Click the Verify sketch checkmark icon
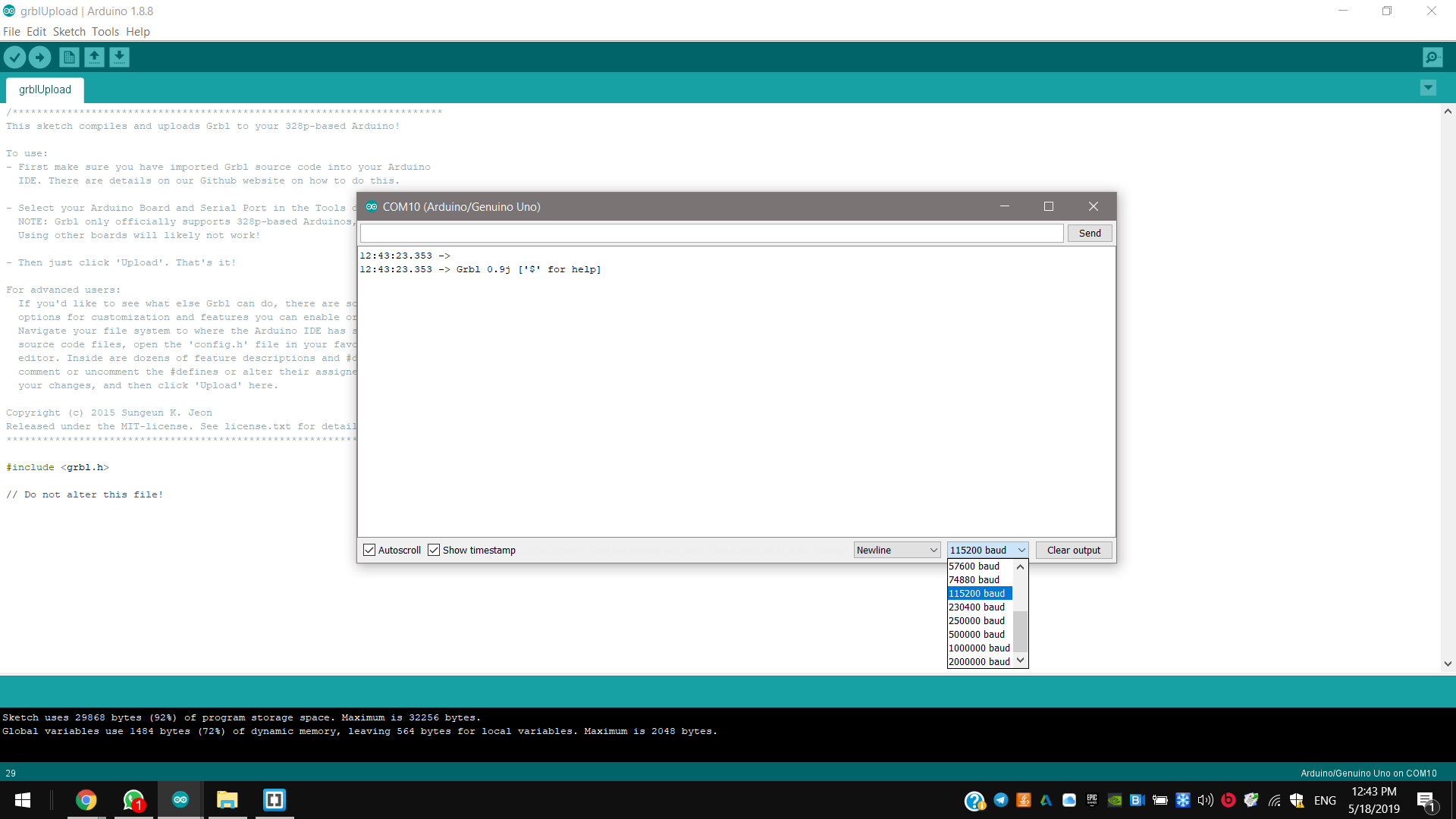 (x=14, y=57)
